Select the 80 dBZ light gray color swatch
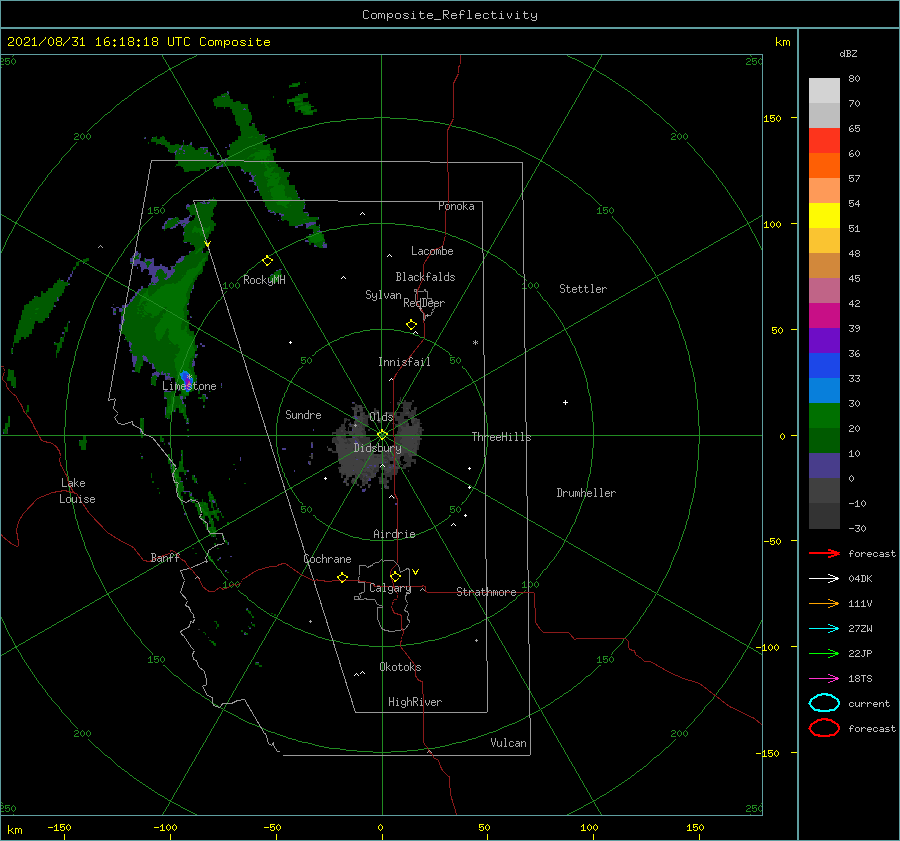 point(824,90)
